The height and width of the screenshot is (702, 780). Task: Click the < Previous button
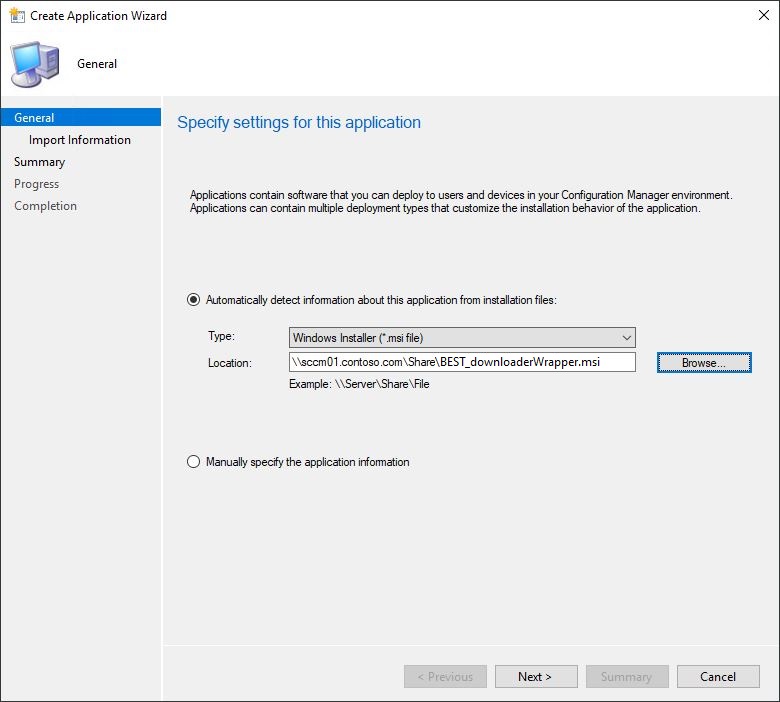(445, 677)
